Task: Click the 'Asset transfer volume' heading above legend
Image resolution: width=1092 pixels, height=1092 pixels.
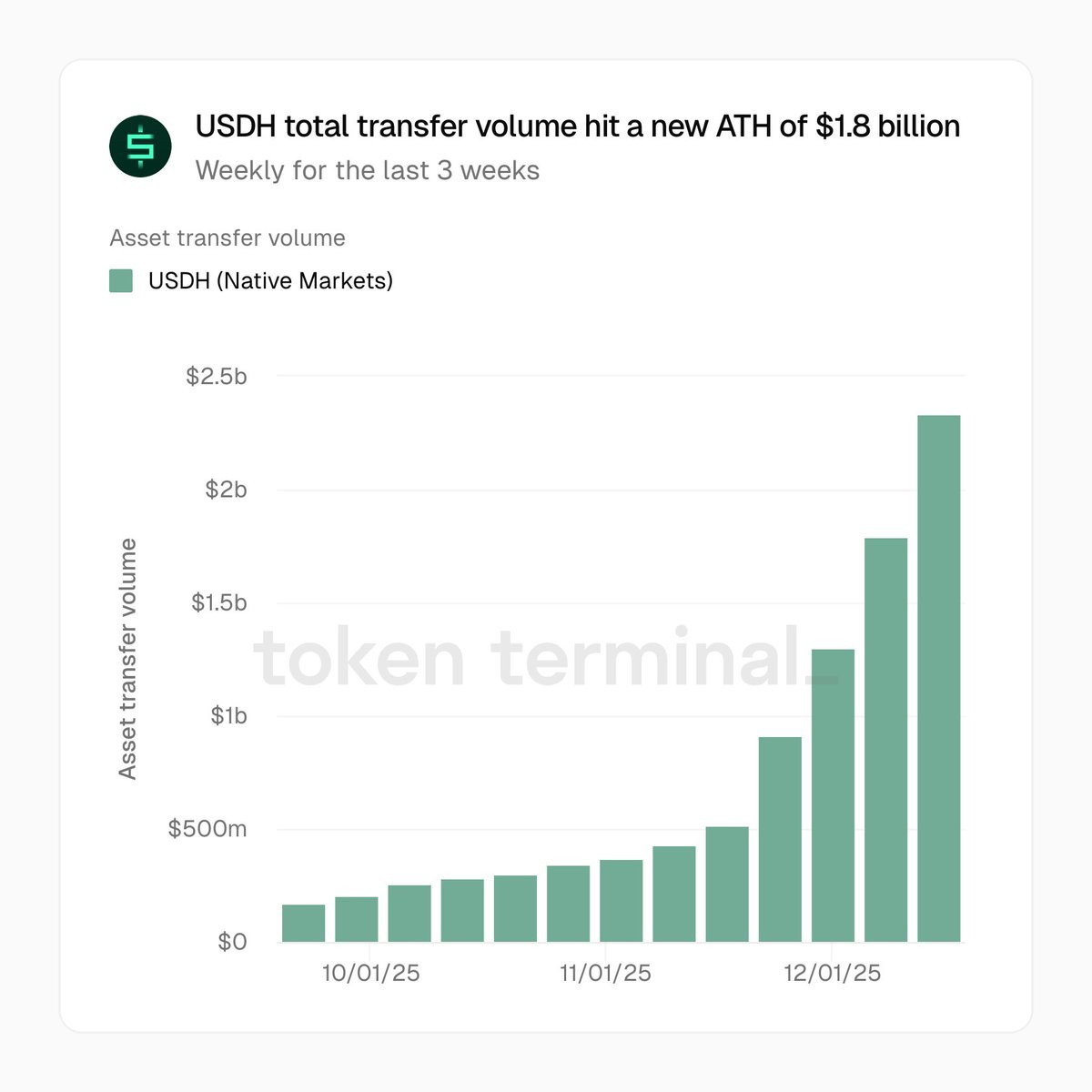Action: click(x=227, y=238)
